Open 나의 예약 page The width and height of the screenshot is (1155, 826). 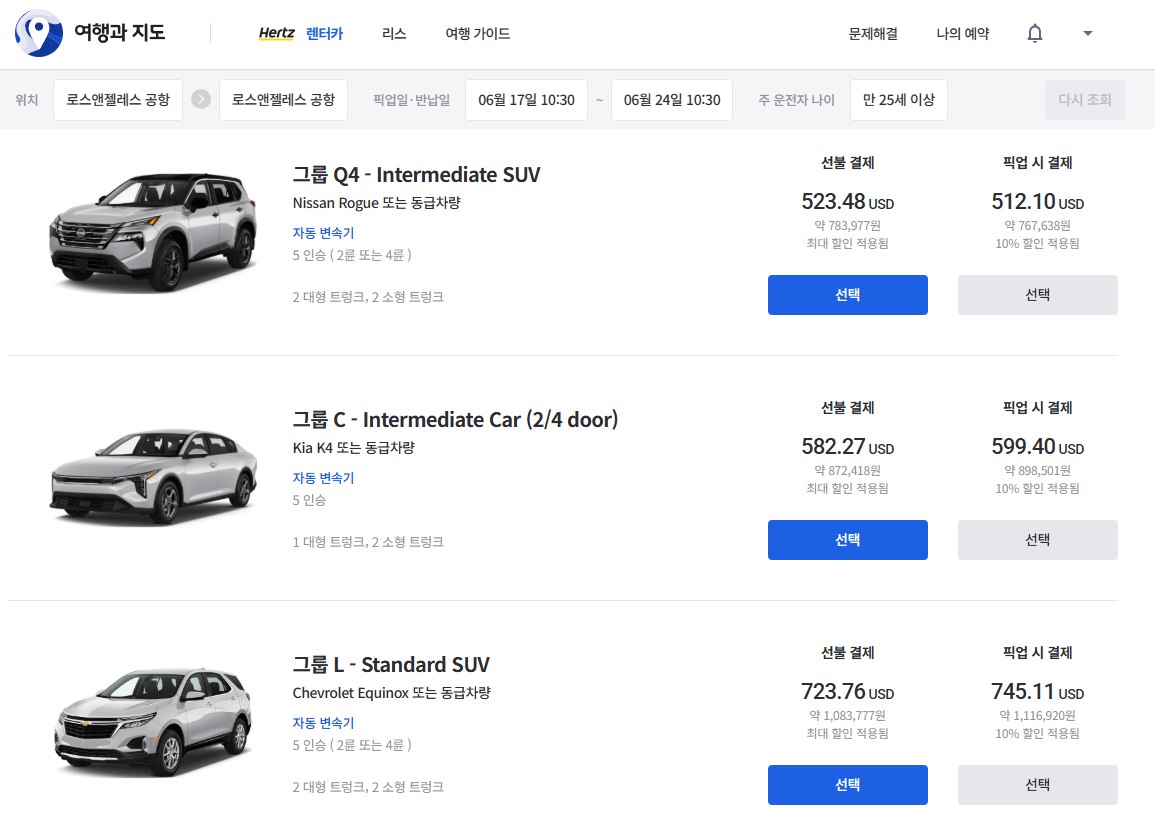coord(962,34)
